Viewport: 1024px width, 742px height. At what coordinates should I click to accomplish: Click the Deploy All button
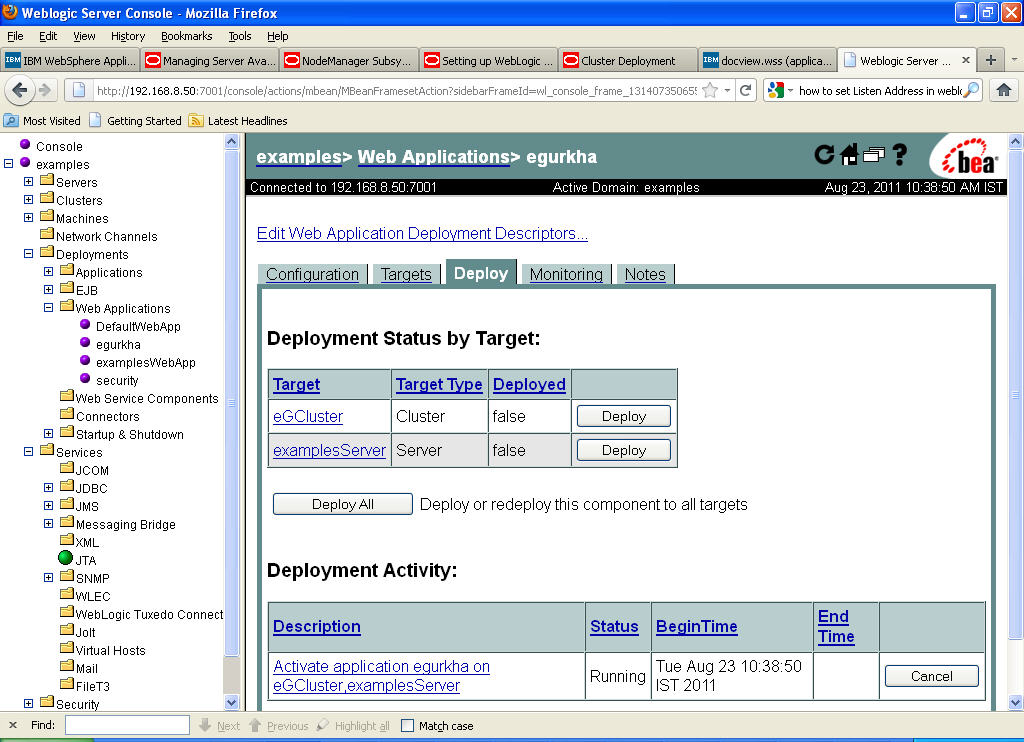(343, 504)
